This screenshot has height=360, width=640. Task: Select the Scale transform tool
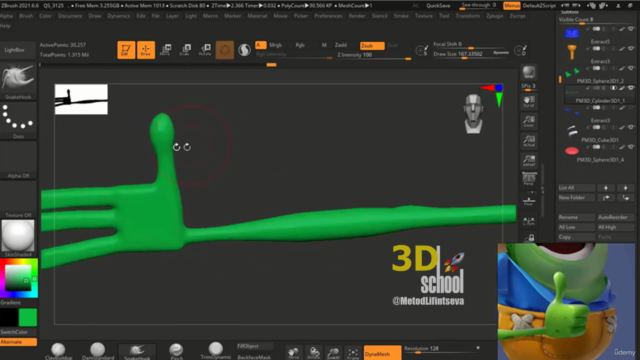pyautogui.click(x=185, y=50)
